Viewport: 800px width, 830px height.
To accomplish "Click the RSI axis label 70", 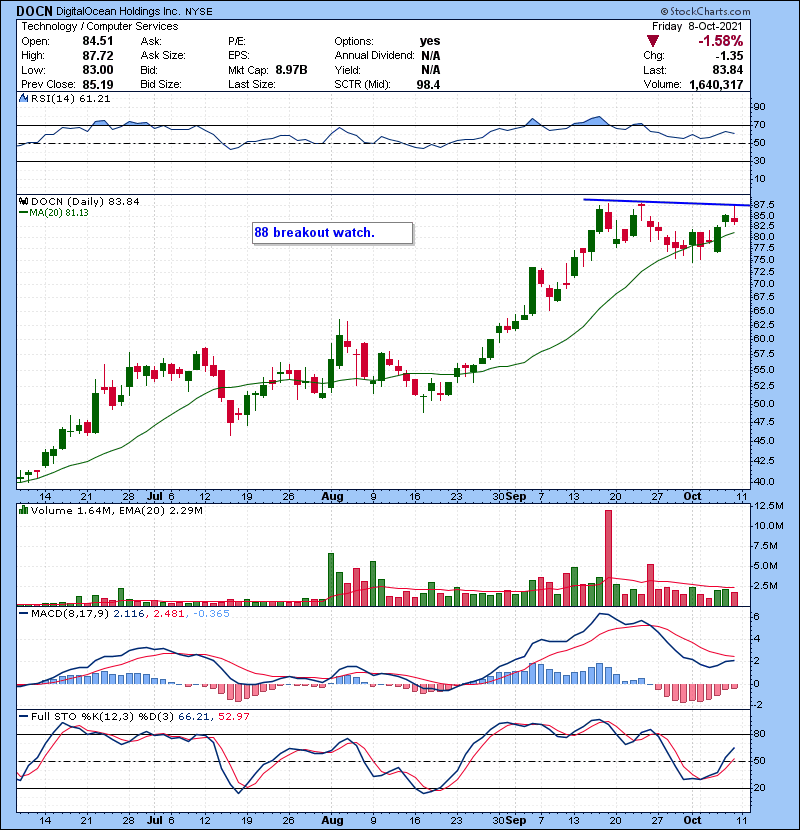I will (759, 125).
